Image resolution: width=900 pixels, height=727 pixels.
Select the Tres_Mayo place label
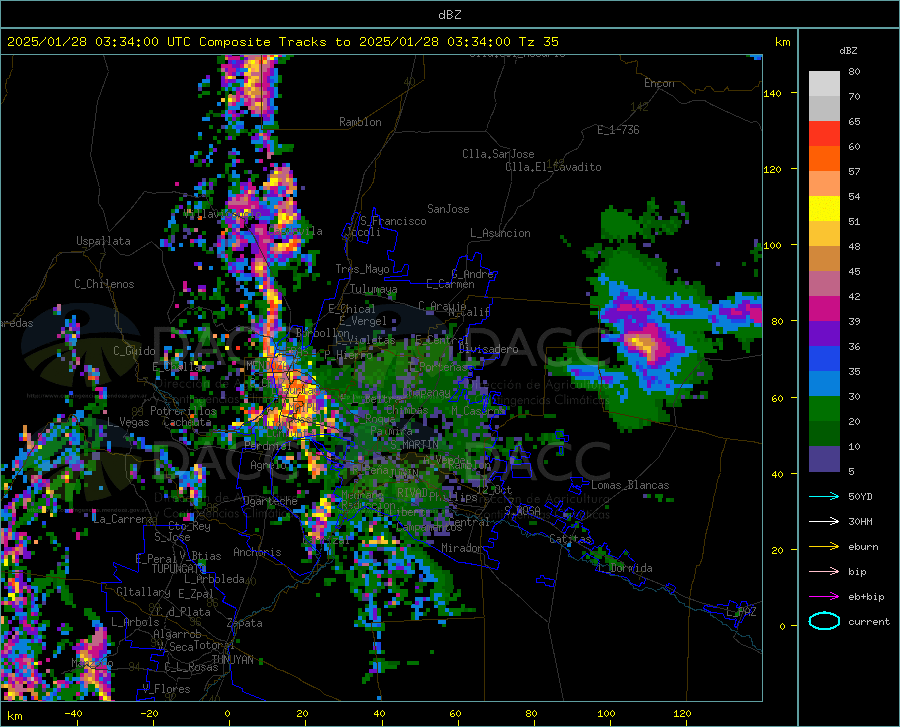click(362, 269)
